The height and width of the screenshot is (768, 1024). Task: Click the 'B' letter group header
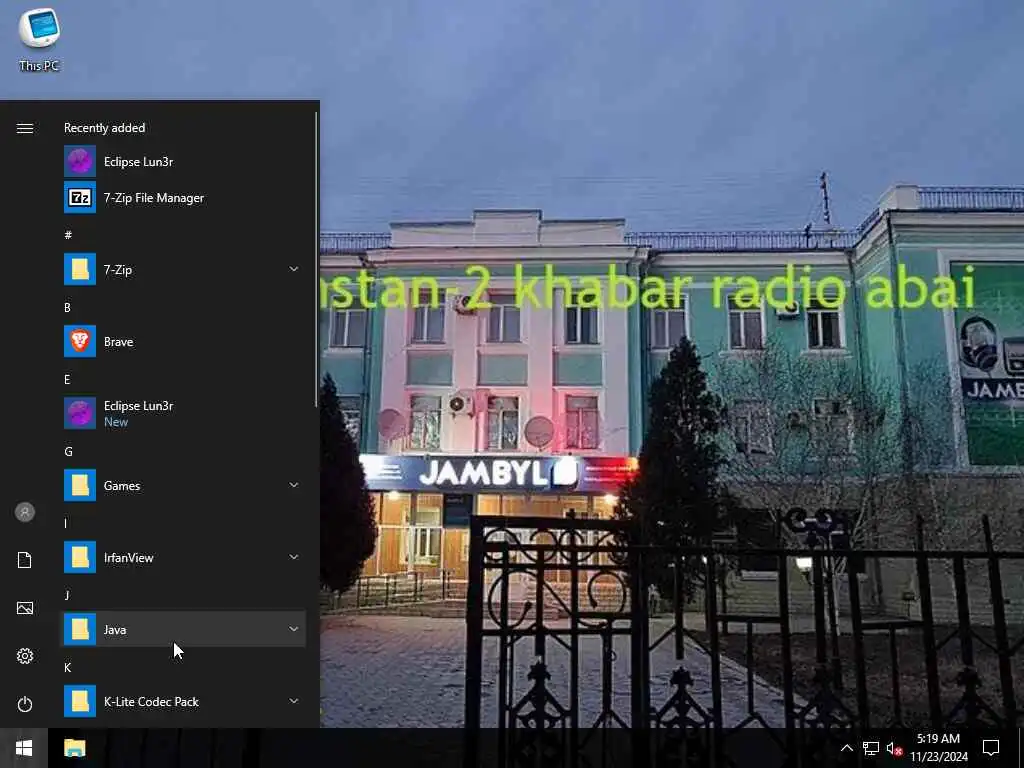tap(67, 308)
